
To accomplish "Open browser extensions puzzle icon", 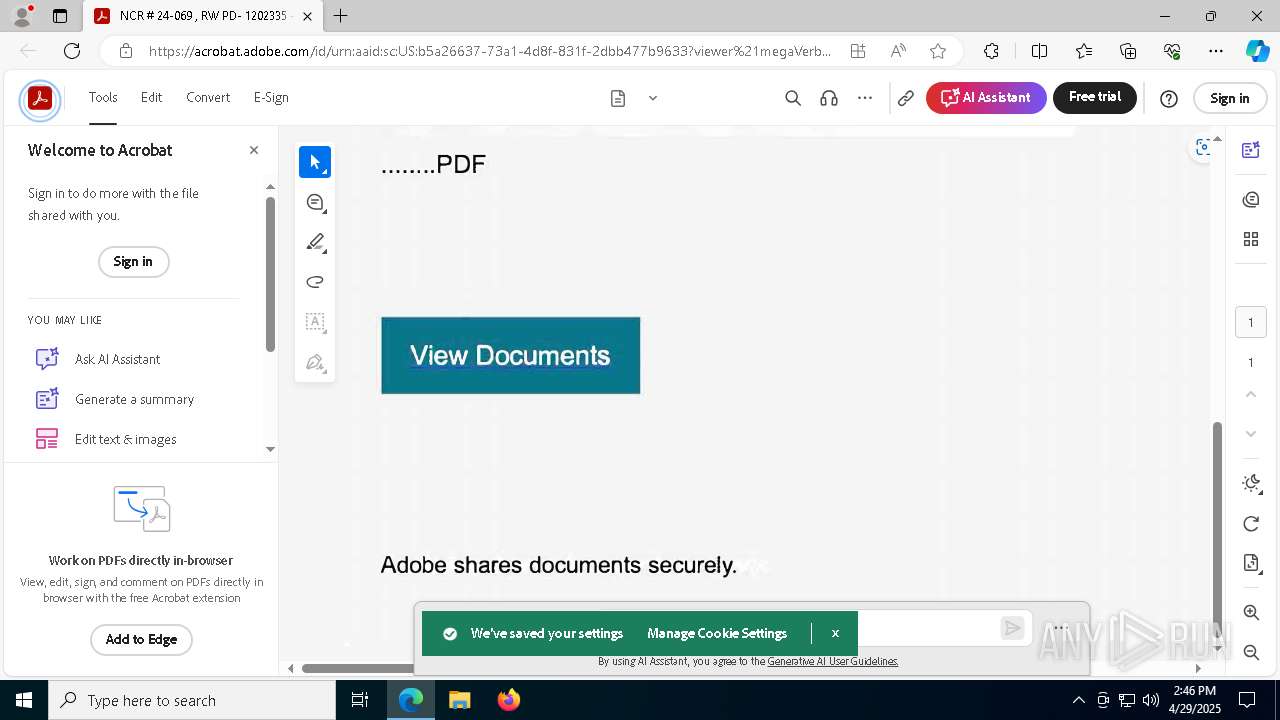I will coord(991,51).
